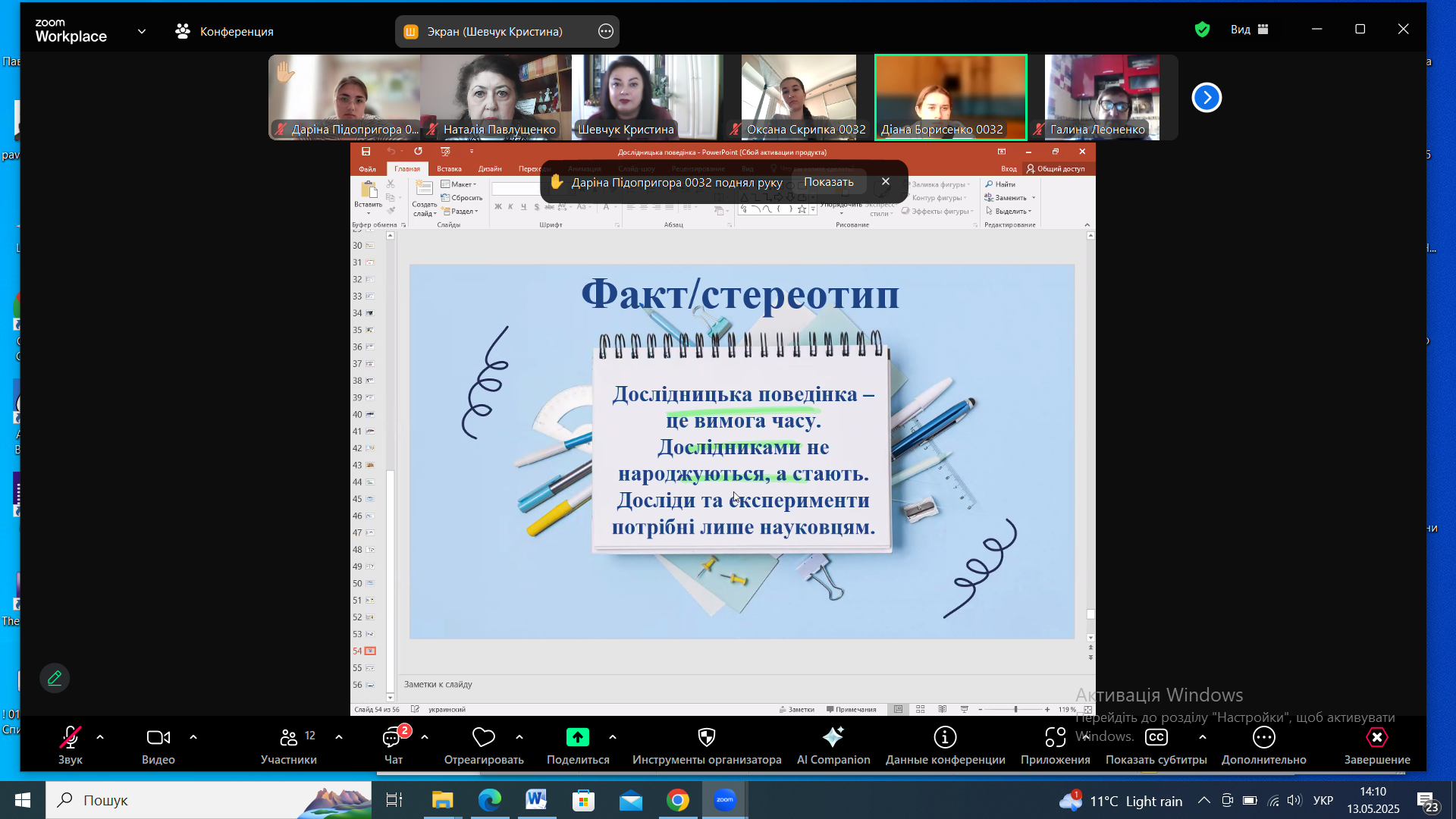1456x819 pixels.
Task: Open the Файл tab in PowerPoint
Action: pos(368,169)
